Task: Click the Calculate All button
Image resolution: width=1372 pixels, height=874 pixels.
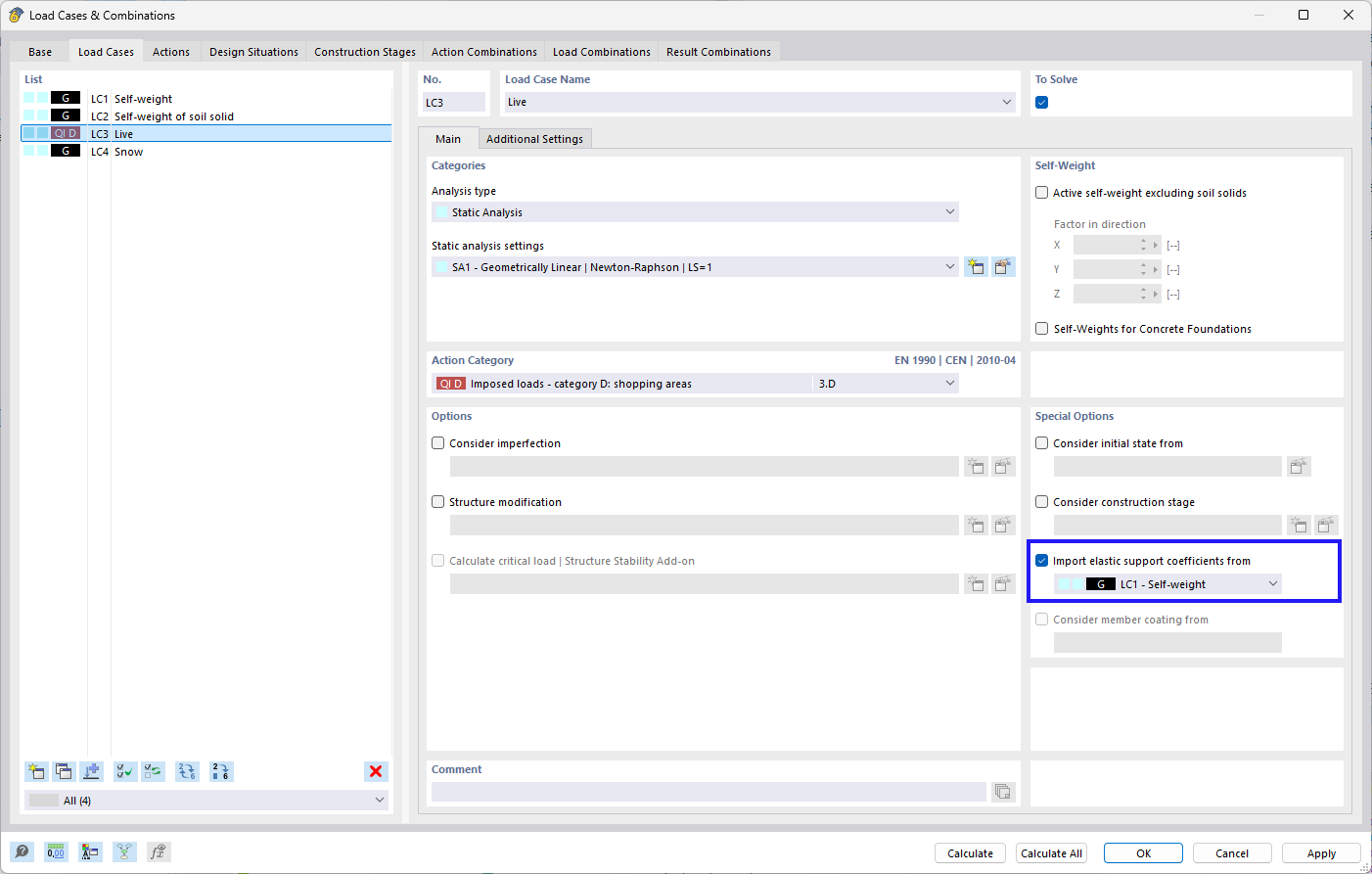Action: coord(1052,853)
